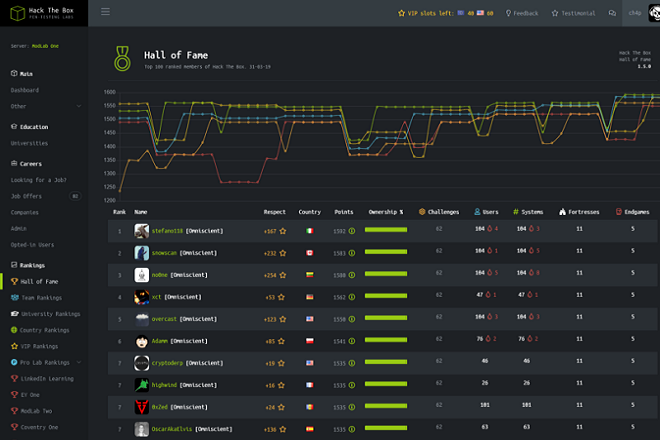The width and height of the screenshot is (660, 440).
Task: Click the Feedback link in header
Action: [x=522, y=13]
